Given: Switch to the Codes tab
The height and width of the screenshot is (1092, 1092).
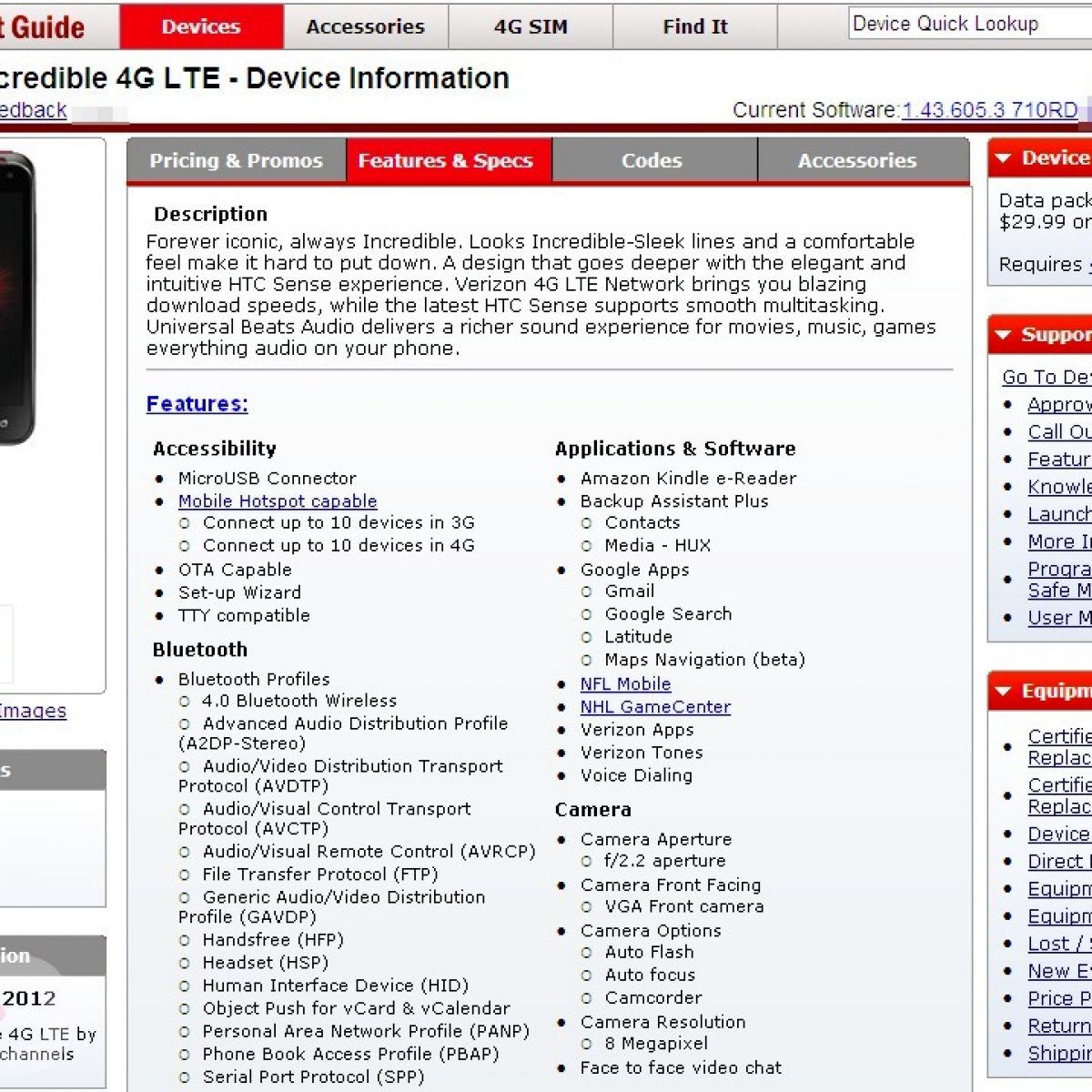Looking at the screenshot, I should 652,161.
